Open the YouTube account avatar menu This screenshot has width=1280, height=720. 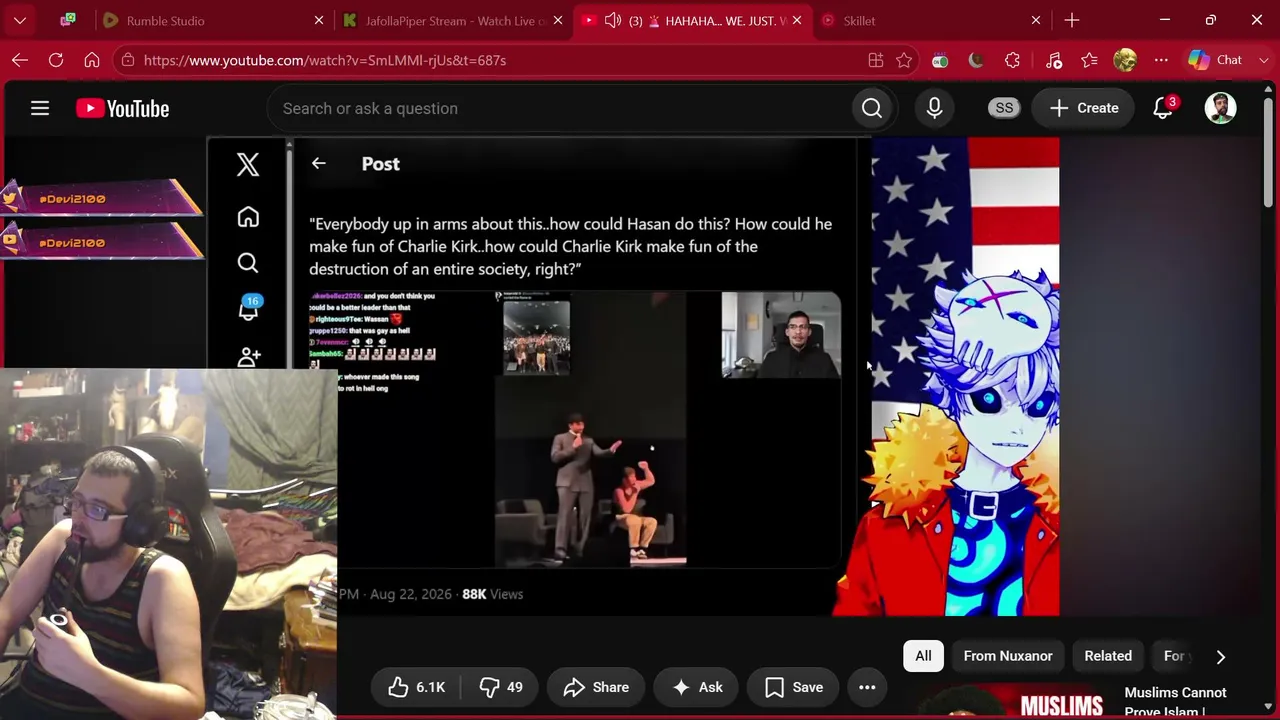pyautogui.click(x=1220, y=108)
